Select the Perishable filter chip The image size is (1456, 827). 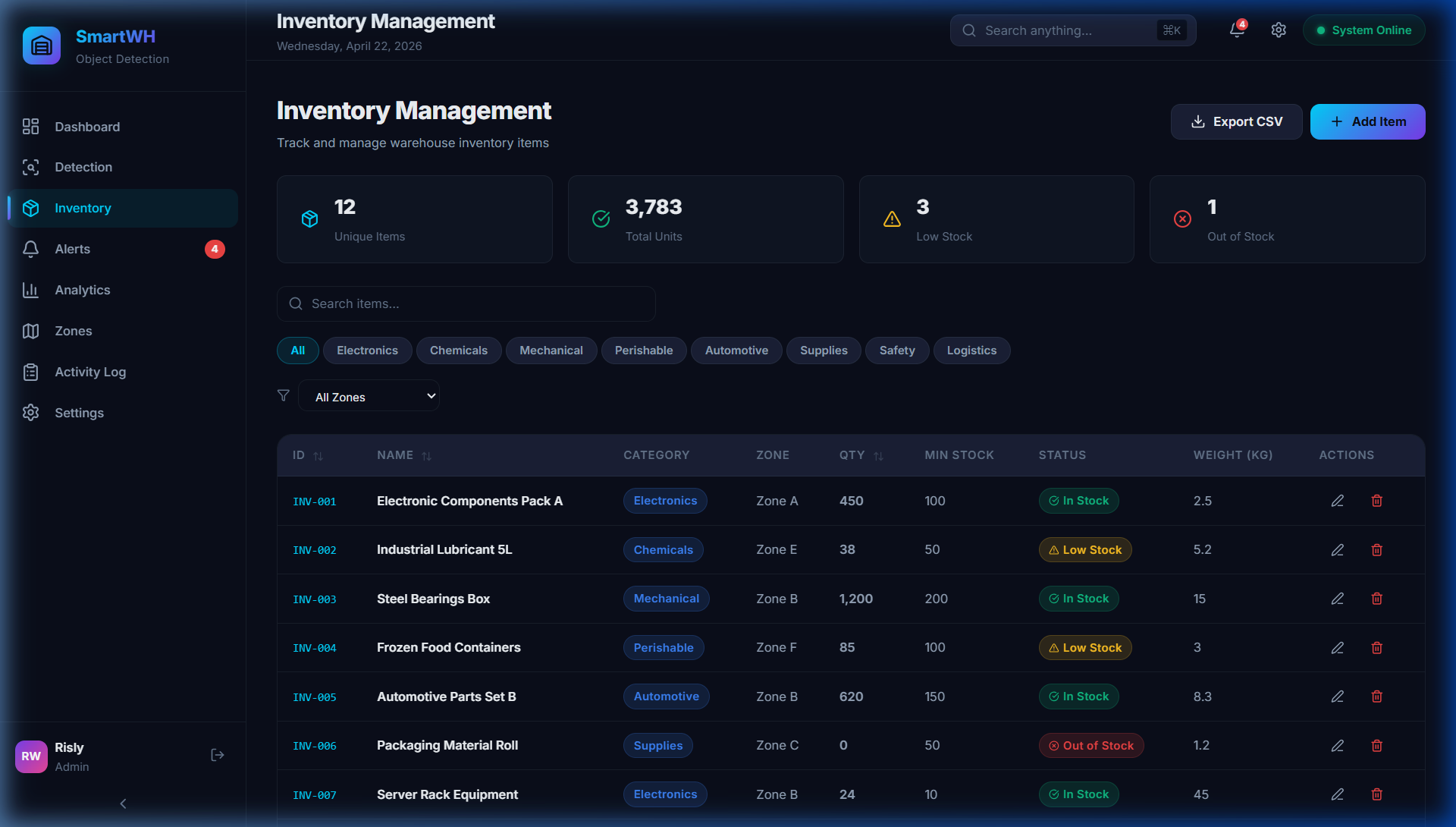coord(643,351)
